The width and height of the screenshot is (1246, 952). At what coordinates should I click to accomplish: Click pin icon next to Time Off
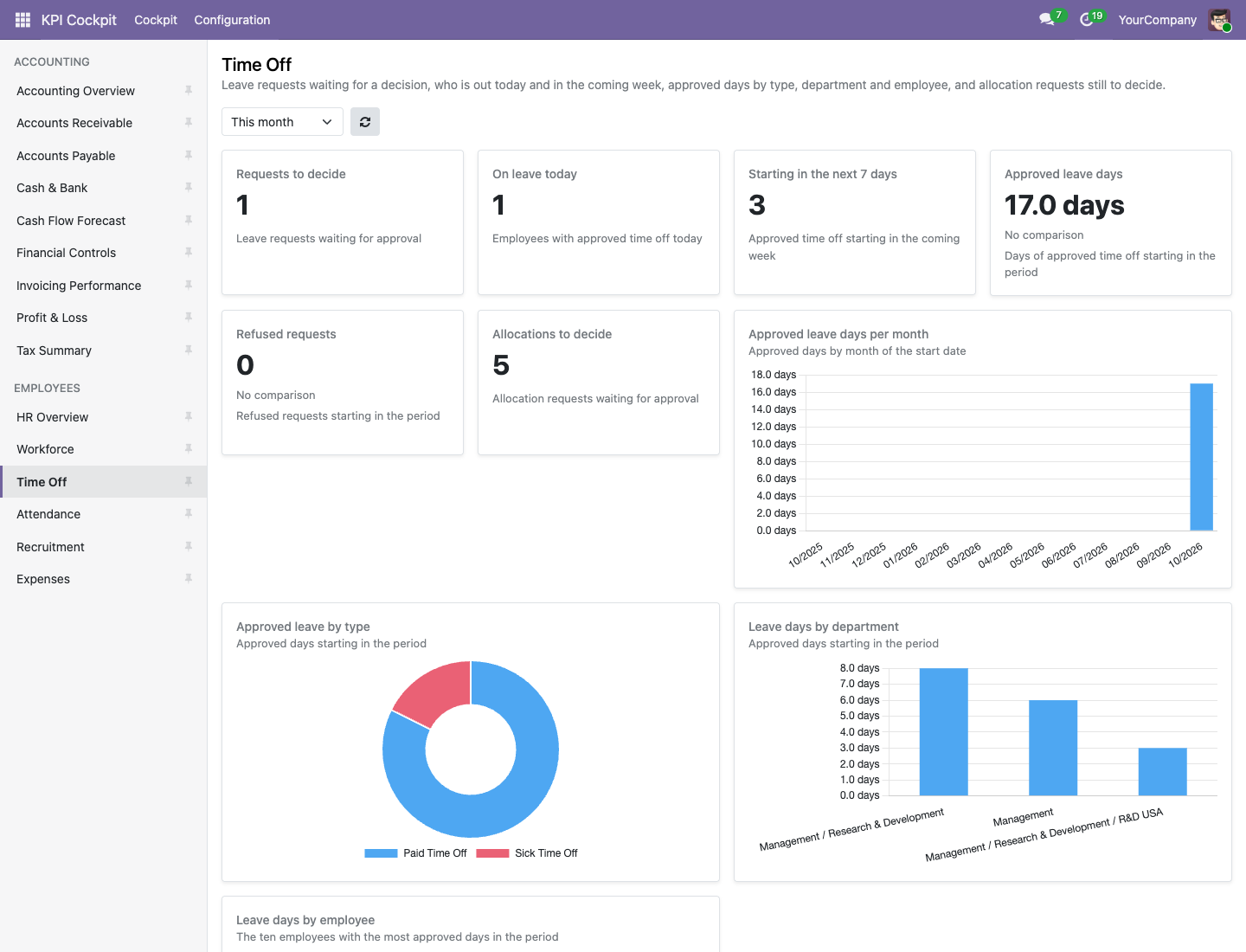coord(189,481)
